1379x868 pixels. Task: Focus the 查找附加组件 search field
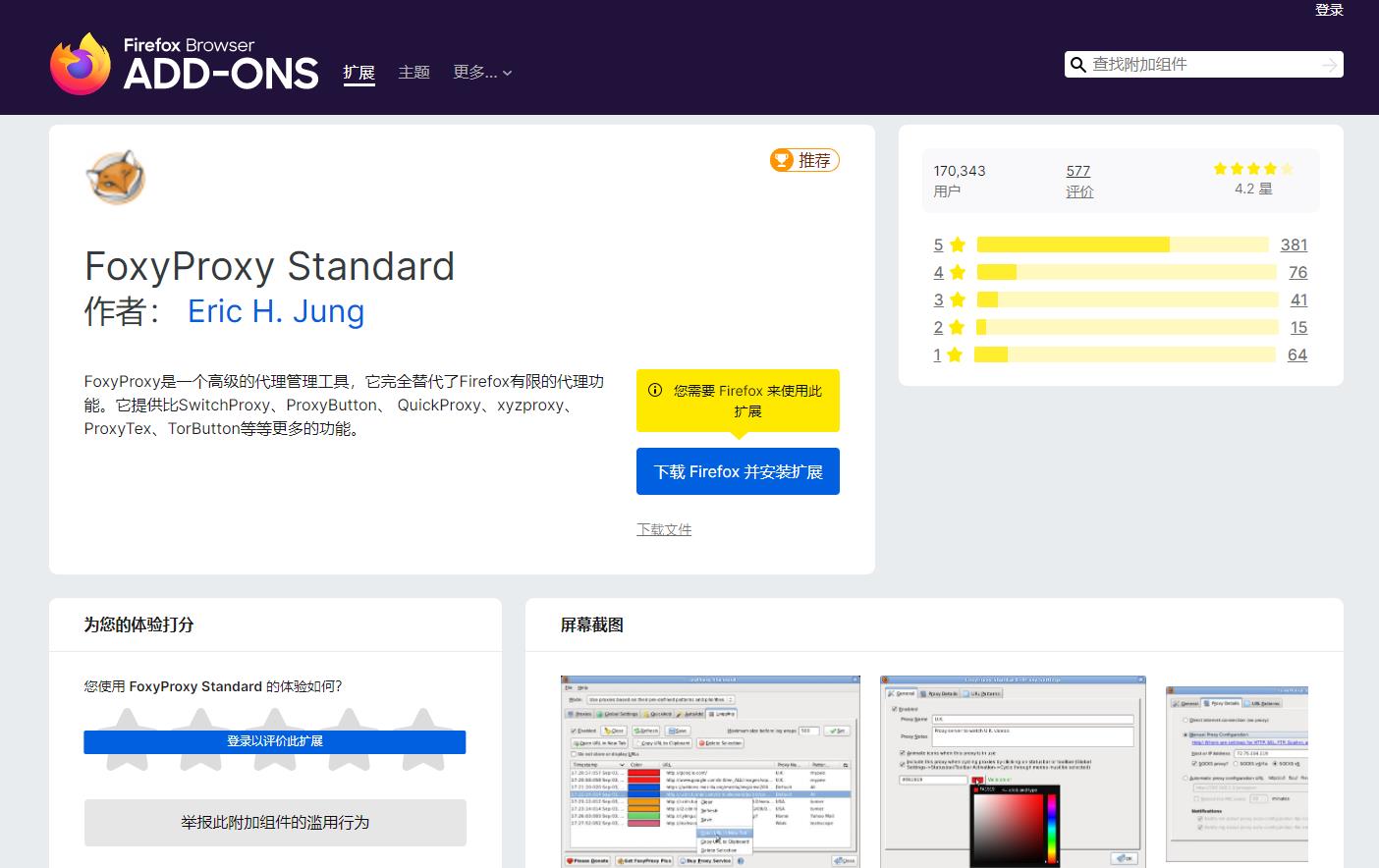[x=1203, y=65]
